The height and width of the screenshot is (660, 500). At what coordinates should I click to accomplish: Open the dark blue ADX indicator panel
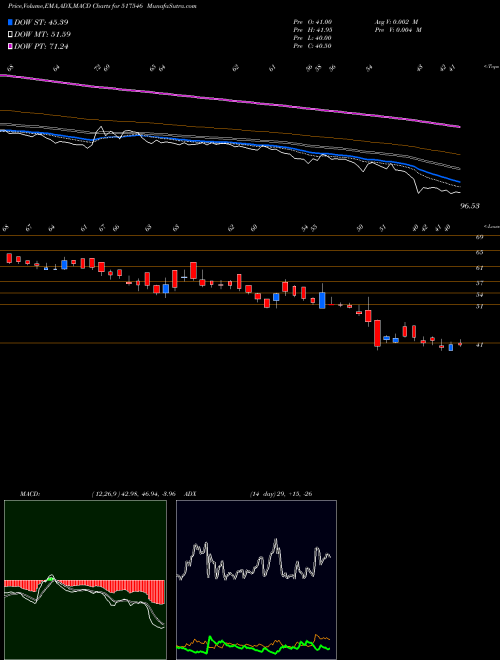(x=256, y=580)
